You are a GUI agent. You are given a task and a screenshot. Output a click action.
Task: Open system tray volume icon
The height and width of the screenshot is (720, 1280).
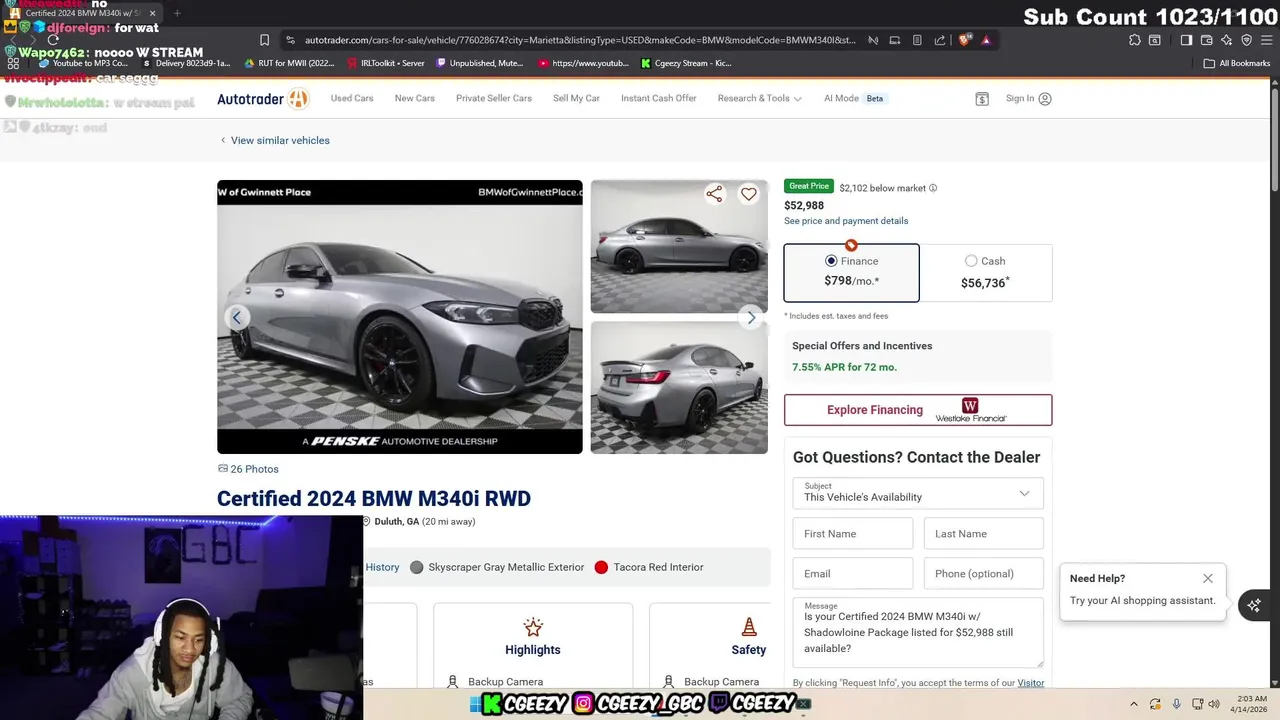coord(1214,704)
